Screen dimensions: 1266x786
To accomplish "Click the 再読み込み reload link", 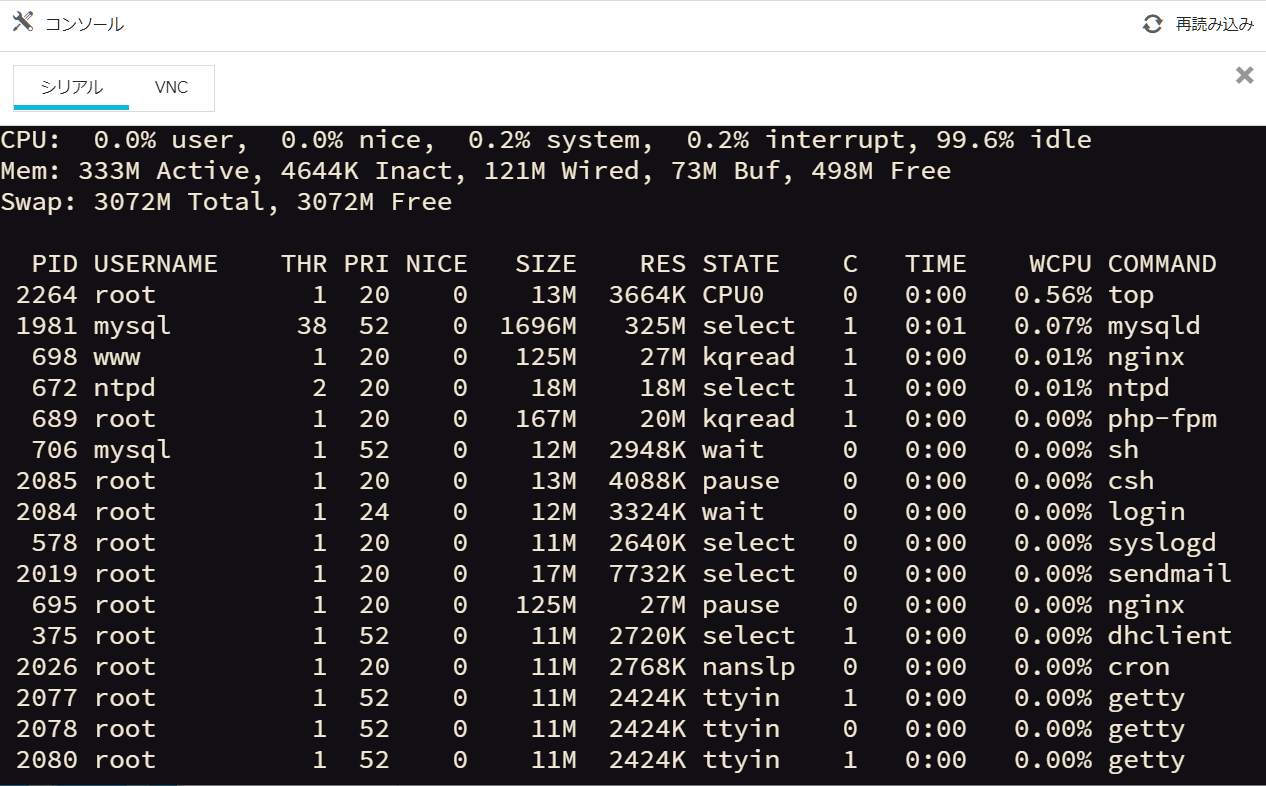I will pos(1215,24).
